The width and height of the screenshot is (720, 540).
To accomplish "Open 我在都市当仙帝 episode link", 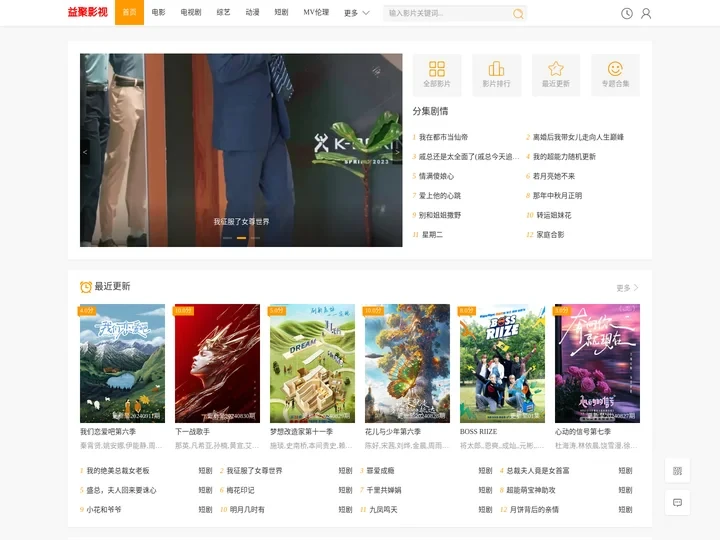I will (444, 137).
